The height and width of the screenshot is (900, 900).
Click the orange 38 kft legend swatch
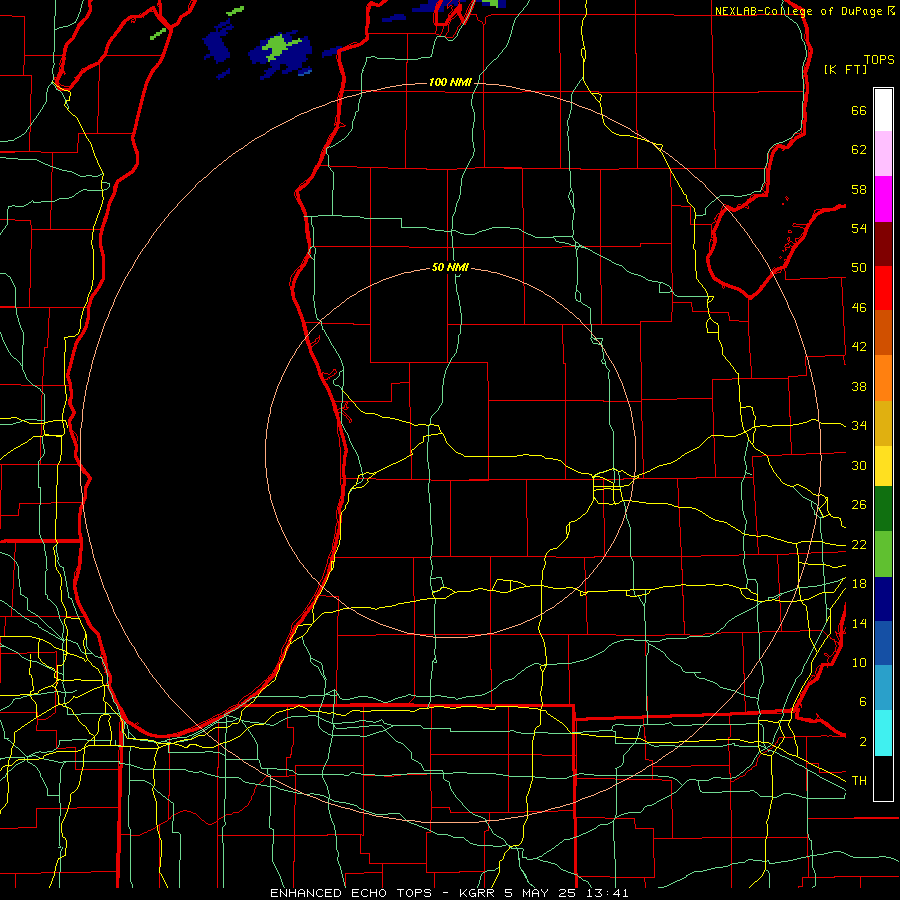click(x=883, y=378)
